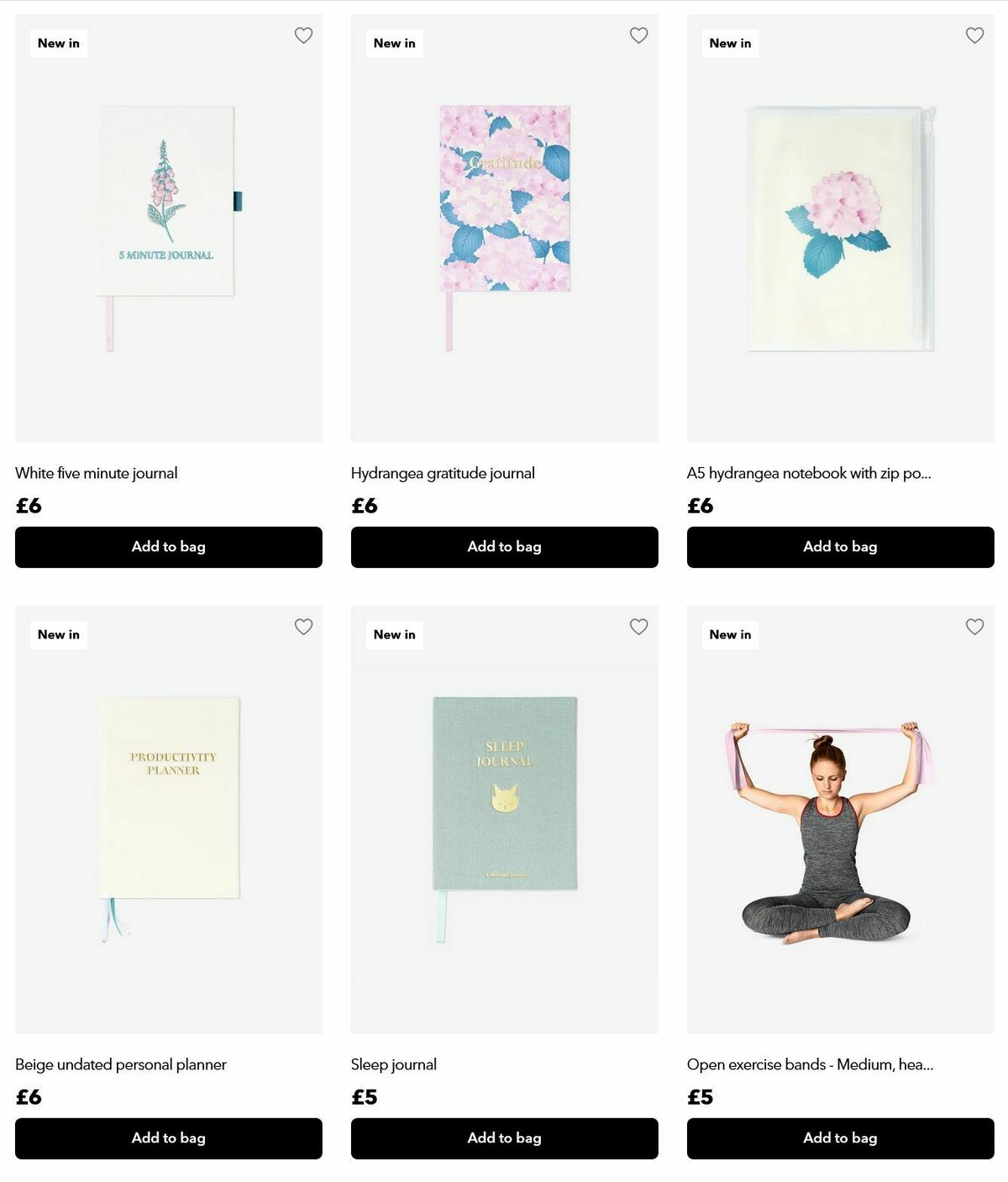Add A5 hydrangea notebook to bag
This screenshot has width=1008, height=1182.
[841, 547]
